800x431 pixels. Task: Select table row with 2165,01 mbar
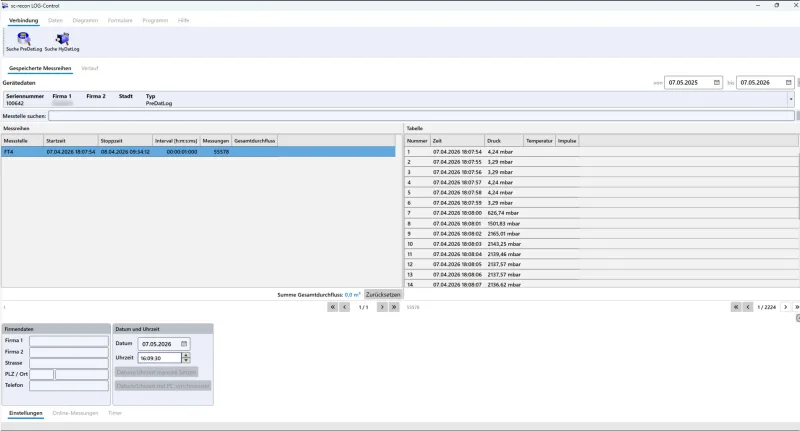602,234
